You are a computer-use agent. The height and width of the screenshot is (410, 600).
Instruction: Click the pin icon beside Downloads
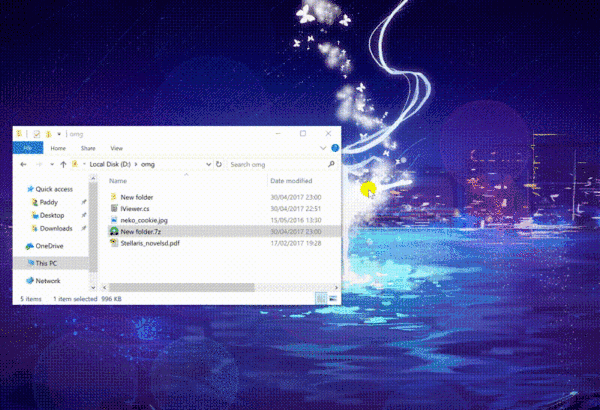(x=83, y=228)
